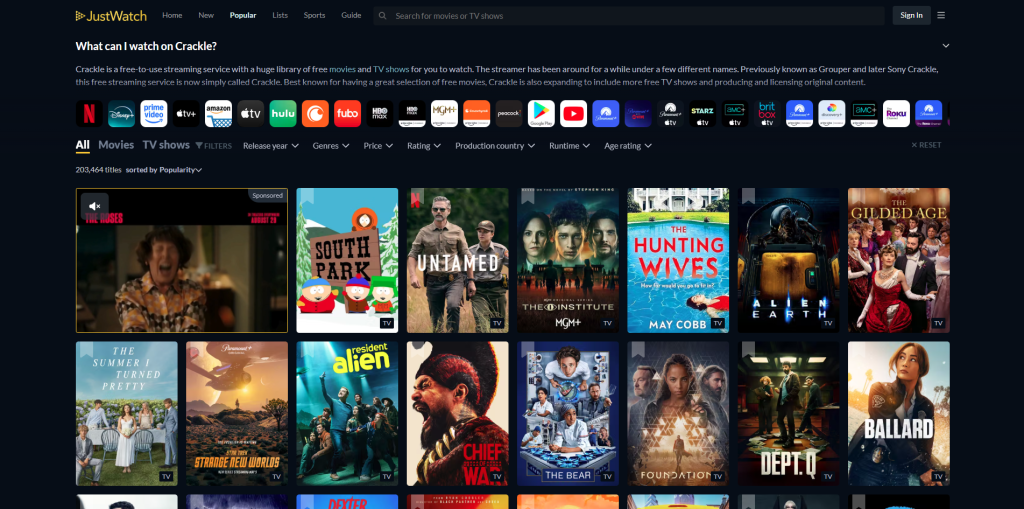Open the Resident Alien poster
This screenshot has height=509, width=1024.
pyautogui.click(x=347, y=414)
